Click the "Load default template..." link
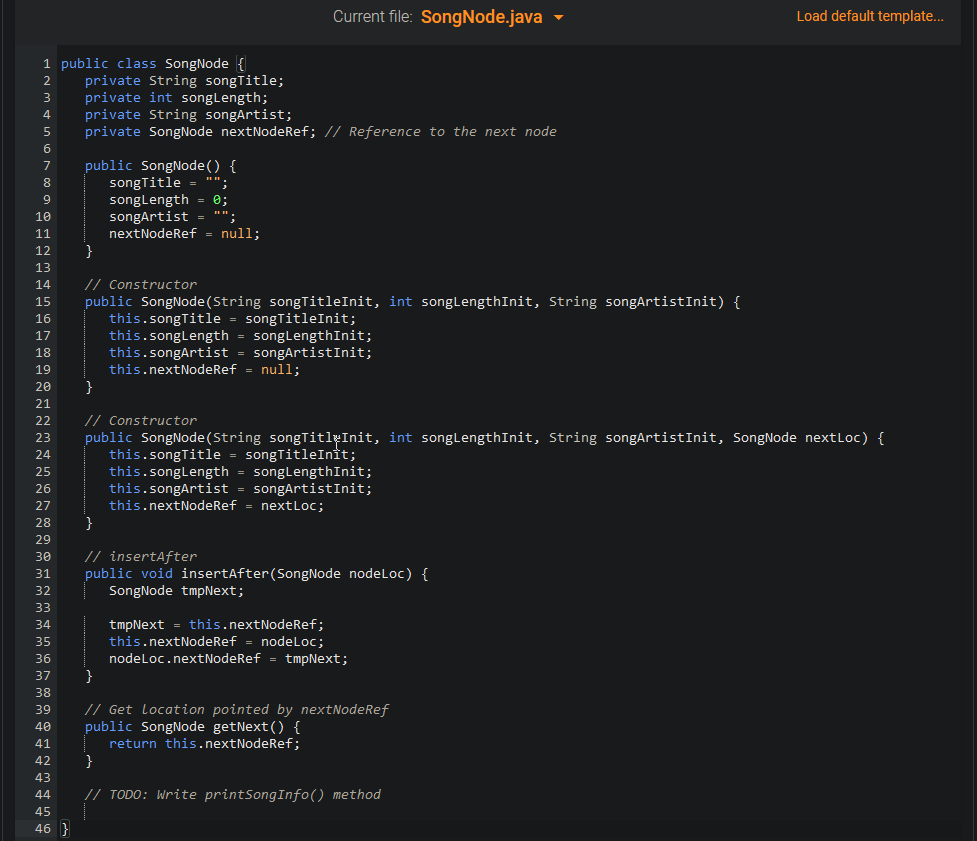977x841 pixels. pos(869,16)
